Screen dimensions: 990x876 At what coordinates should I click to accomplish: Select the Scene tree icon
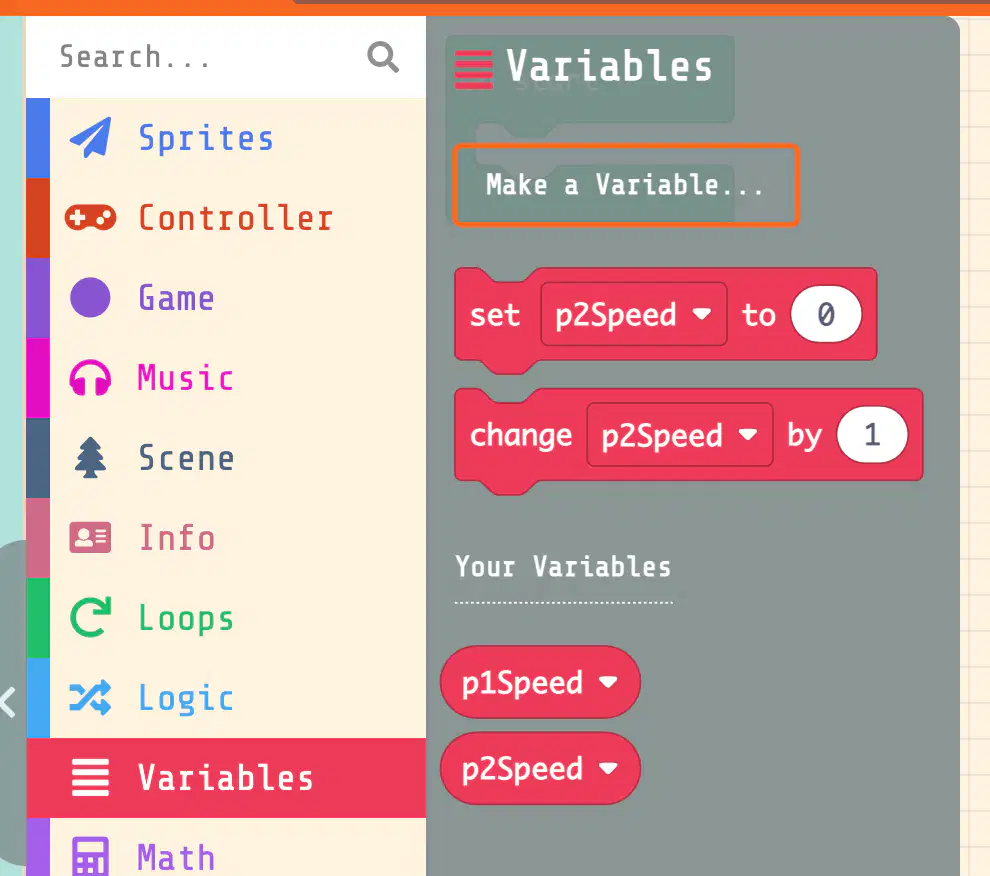tap(90, 457)
